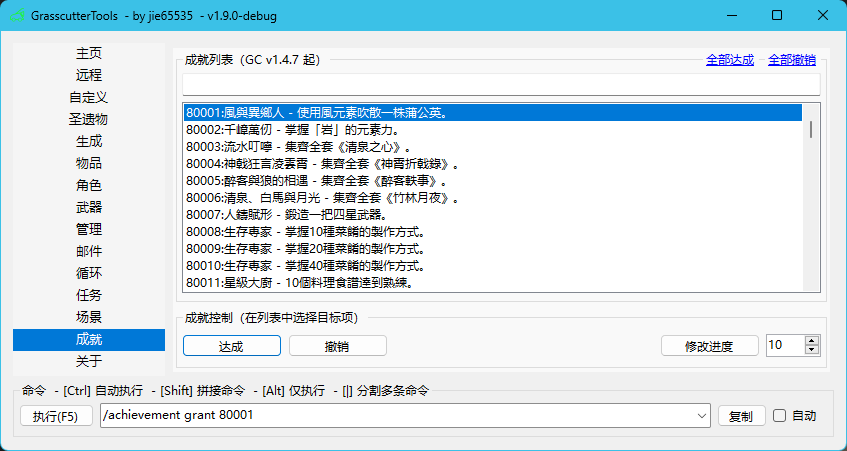Expand the command input dropdown arrow

703,416
